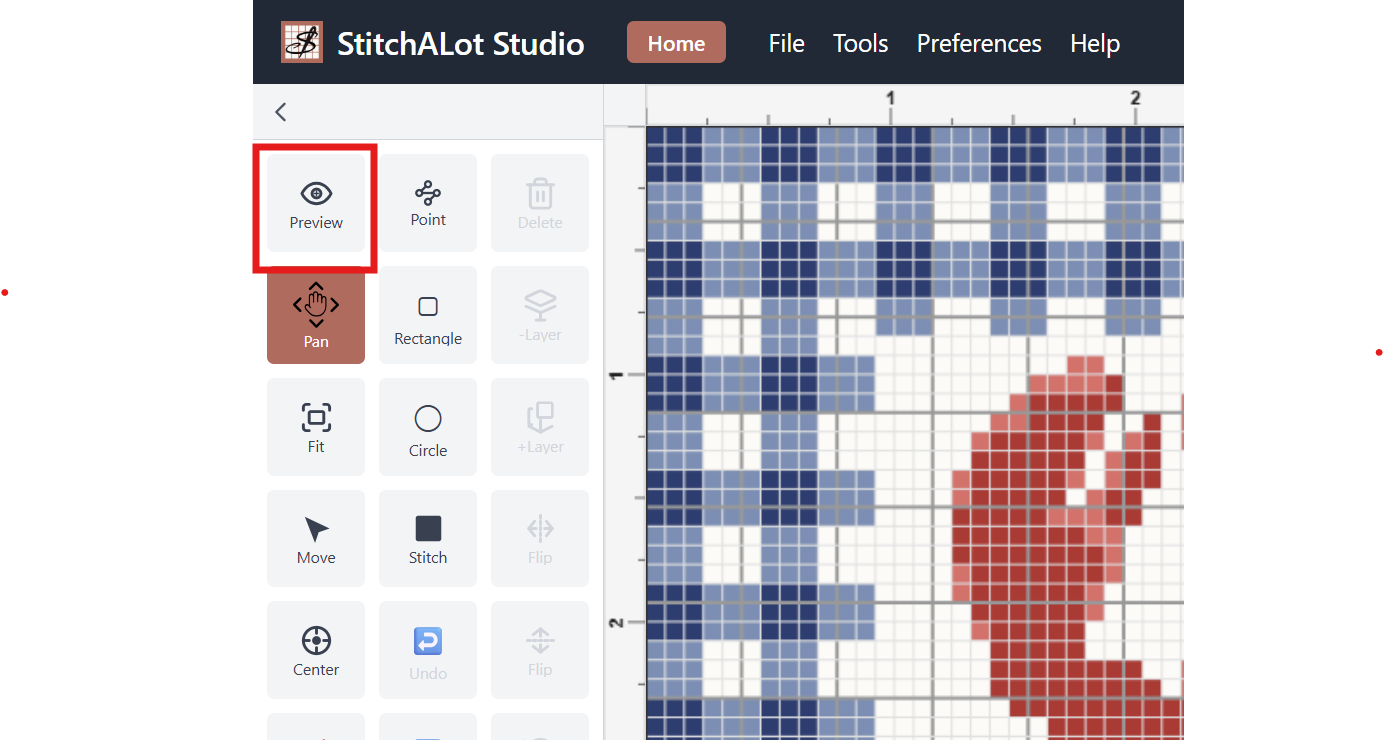
Task: Open the Help menu
Action: pos(1094,43)
